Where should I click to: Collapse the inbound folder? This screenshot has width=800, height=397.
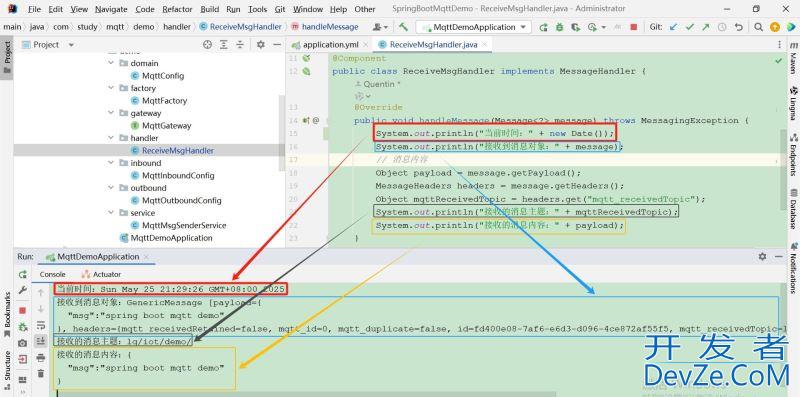click(x=111, y=163)
